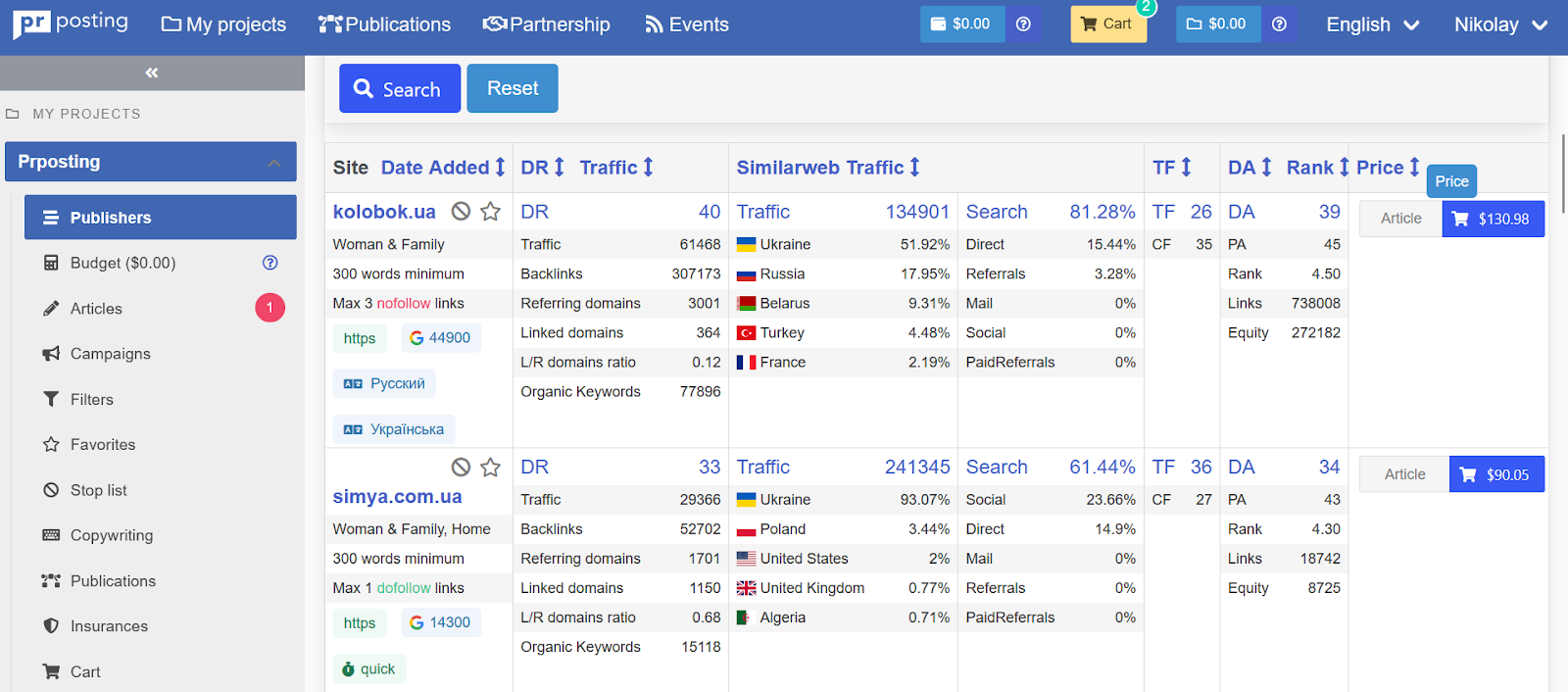Open My projects in top menu

[x=223, y=25]
